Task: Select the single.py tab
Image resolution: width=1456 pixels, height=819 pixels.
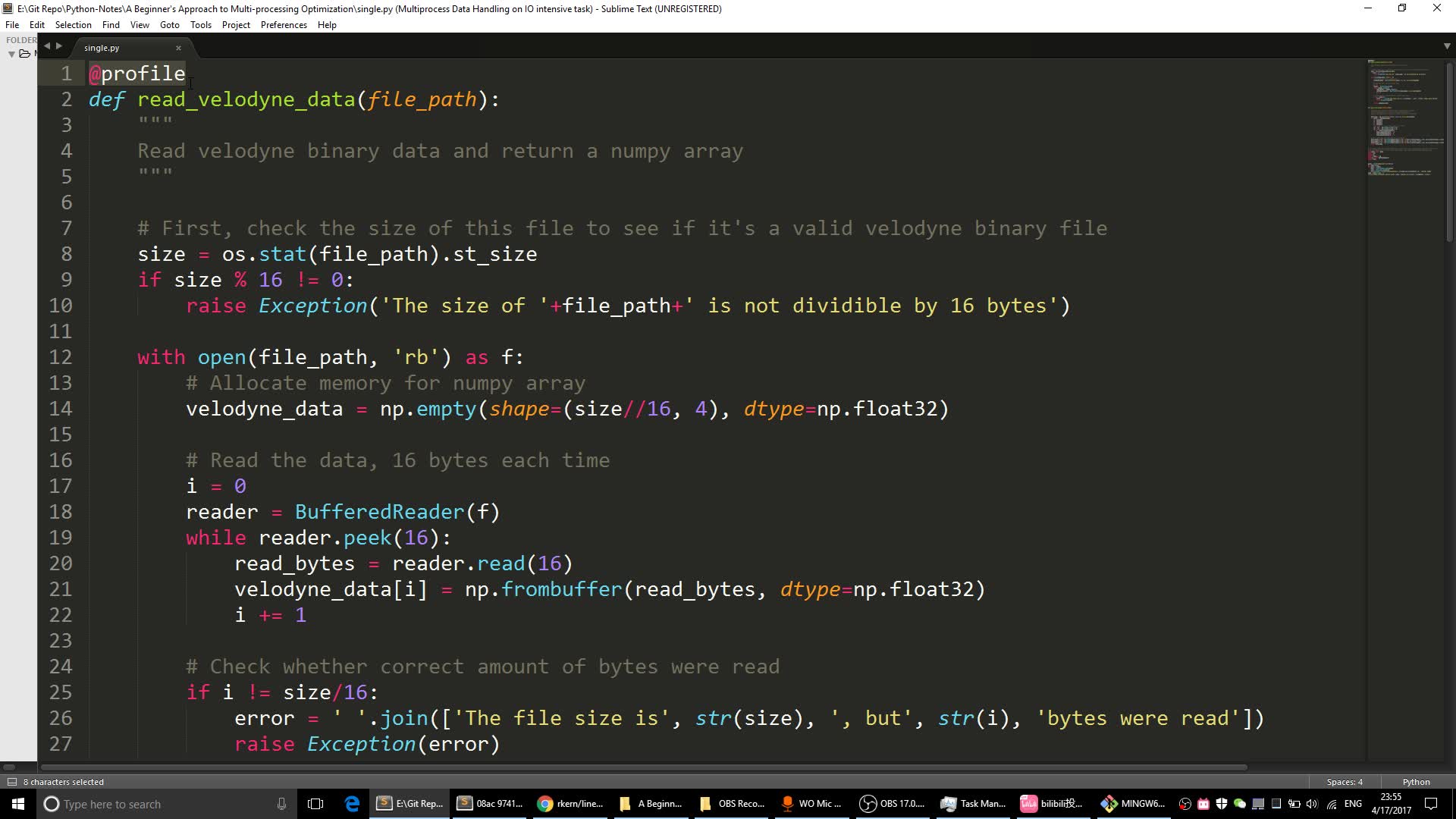Action: [x=101, y=47]
